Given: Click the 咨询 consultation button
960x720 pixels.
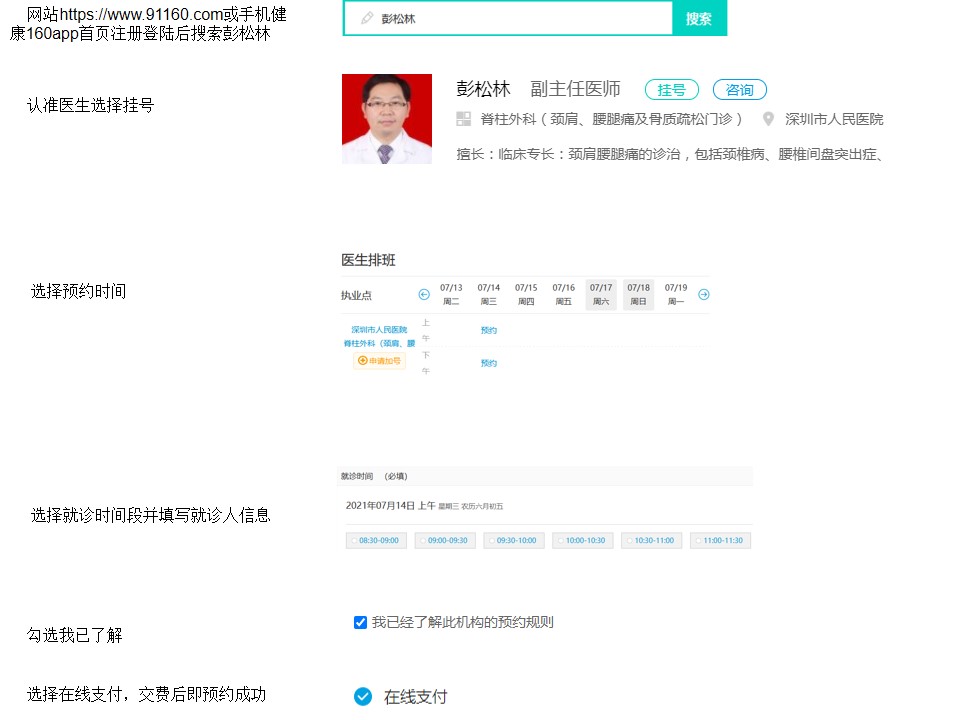Looking at the screenshot, I should [x=740, y=90].
